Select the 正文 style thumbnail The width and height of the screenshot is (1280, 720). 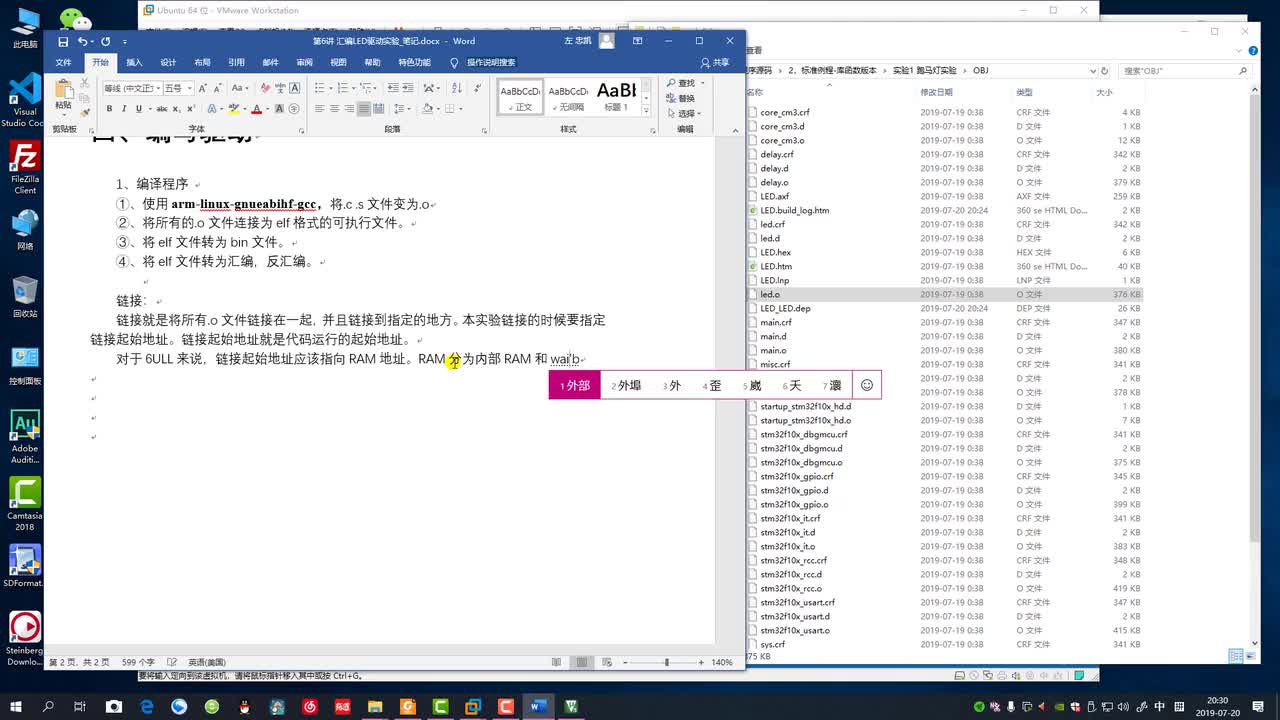coord(521,97)
